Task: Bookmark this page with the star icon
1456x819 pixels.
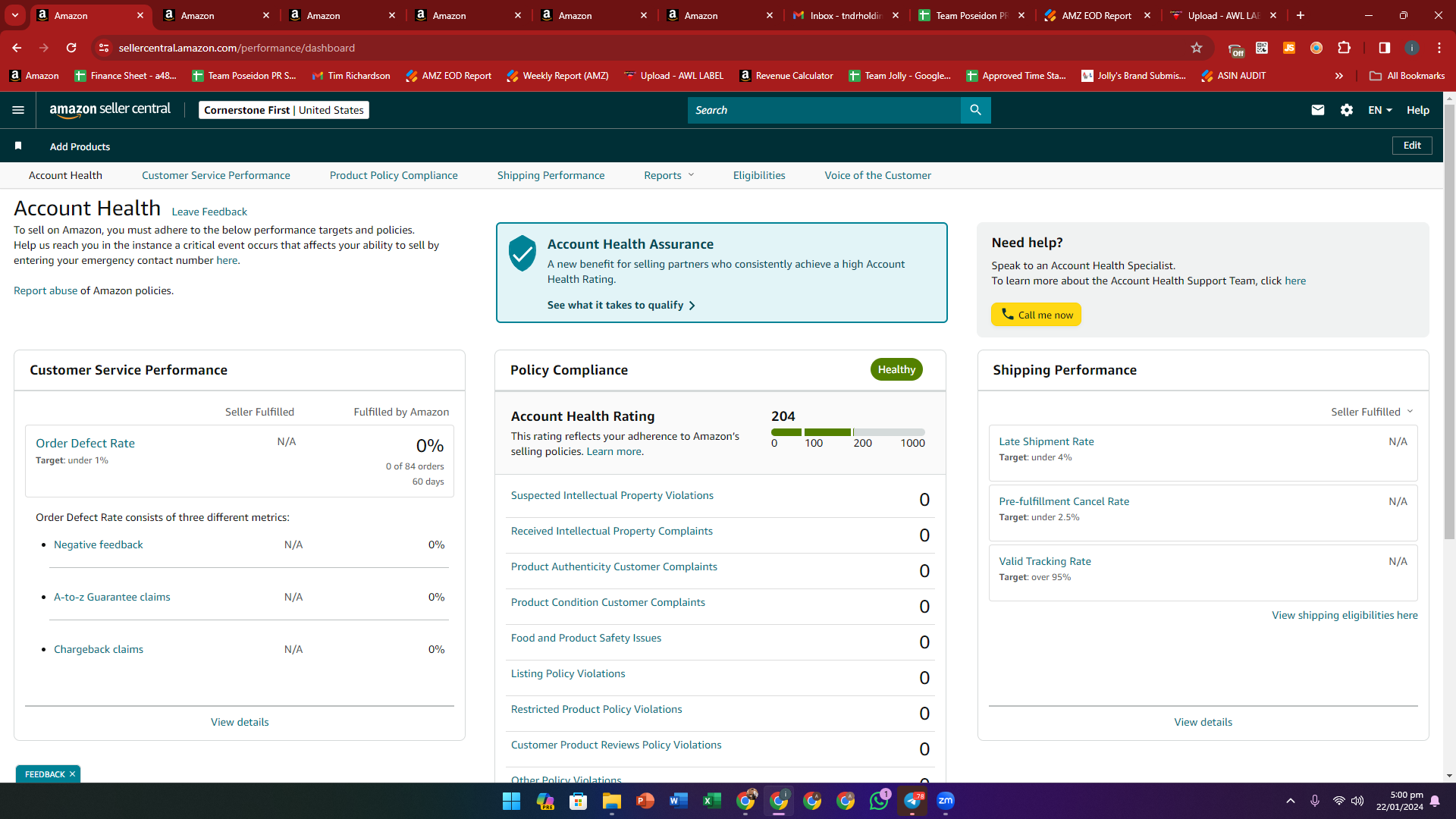Action: coord(1197,48)
